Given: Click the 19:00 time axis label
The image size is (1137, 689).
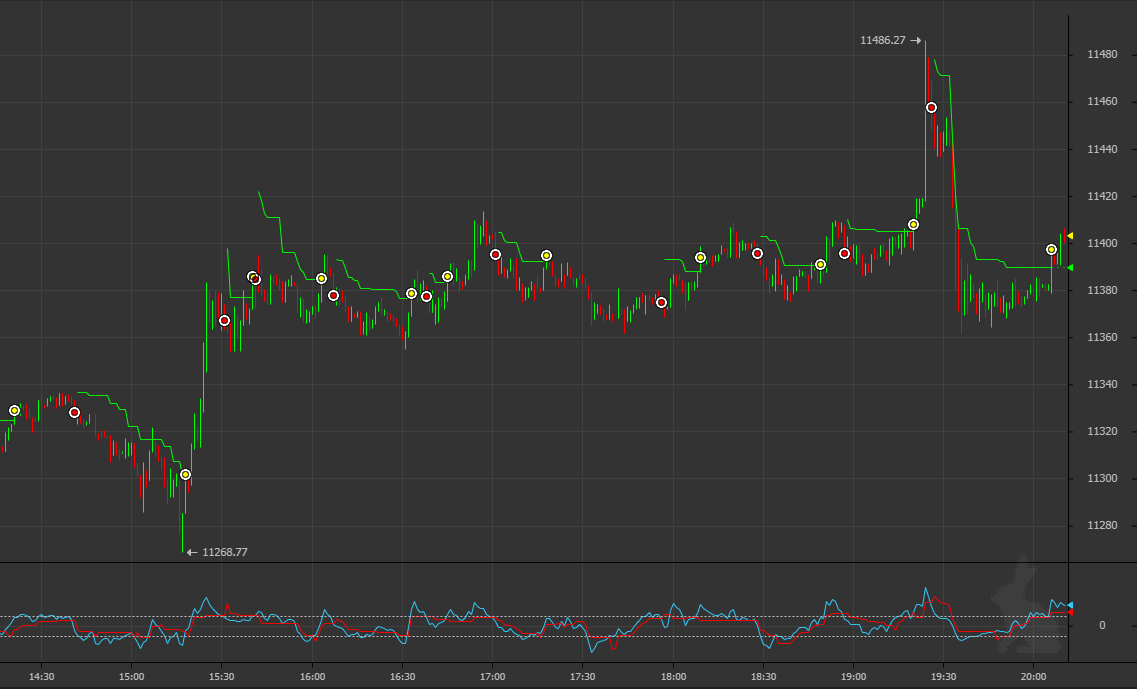Looking at the screenshot, I should (853, 677).
